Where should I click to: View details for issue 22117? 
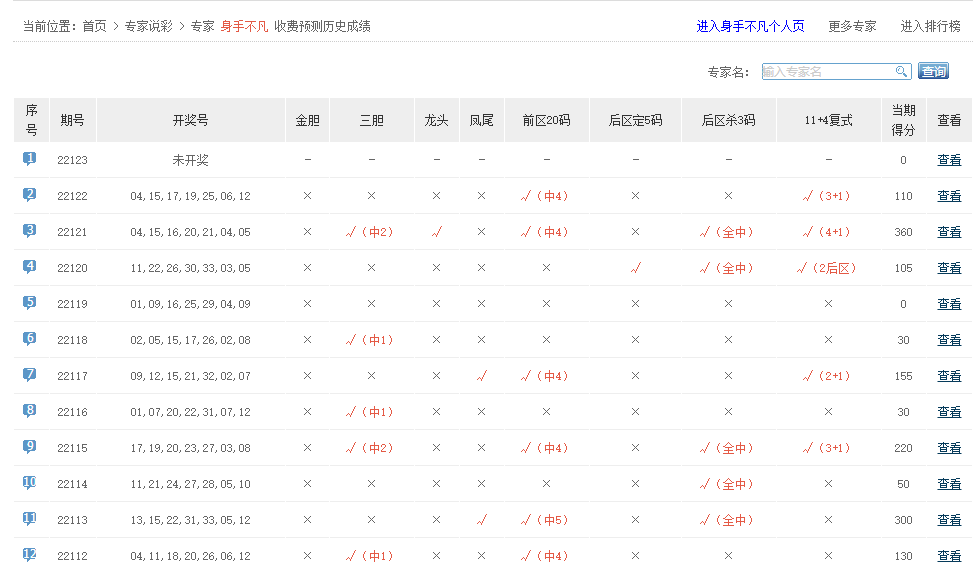pyautogui.click(x=949, y=376)
